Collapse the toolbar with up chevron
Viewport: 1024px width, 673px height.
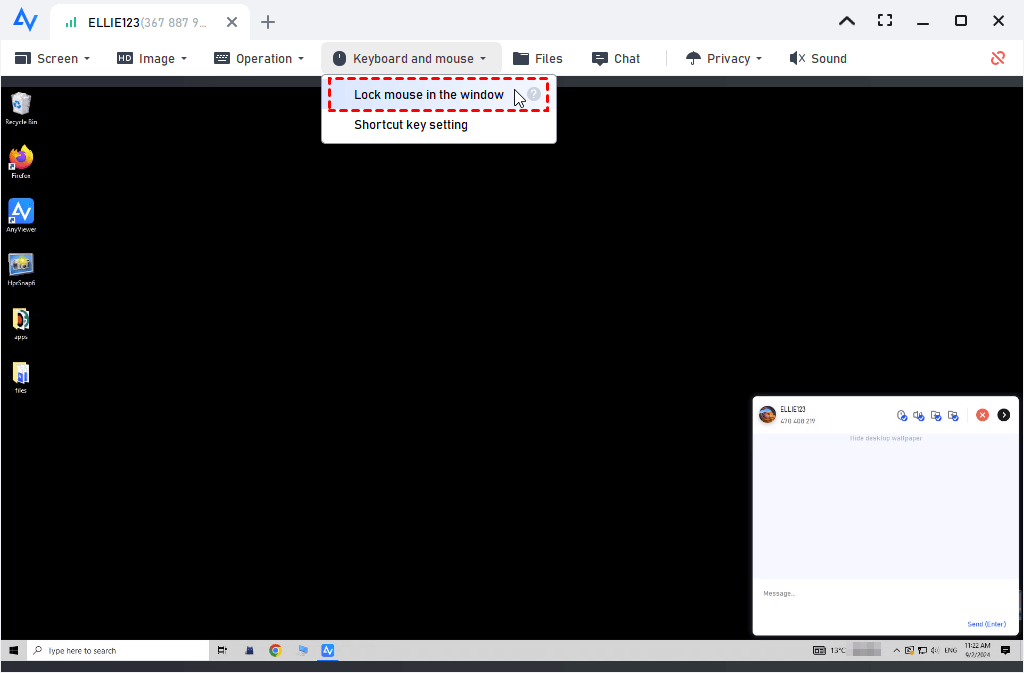847,21
